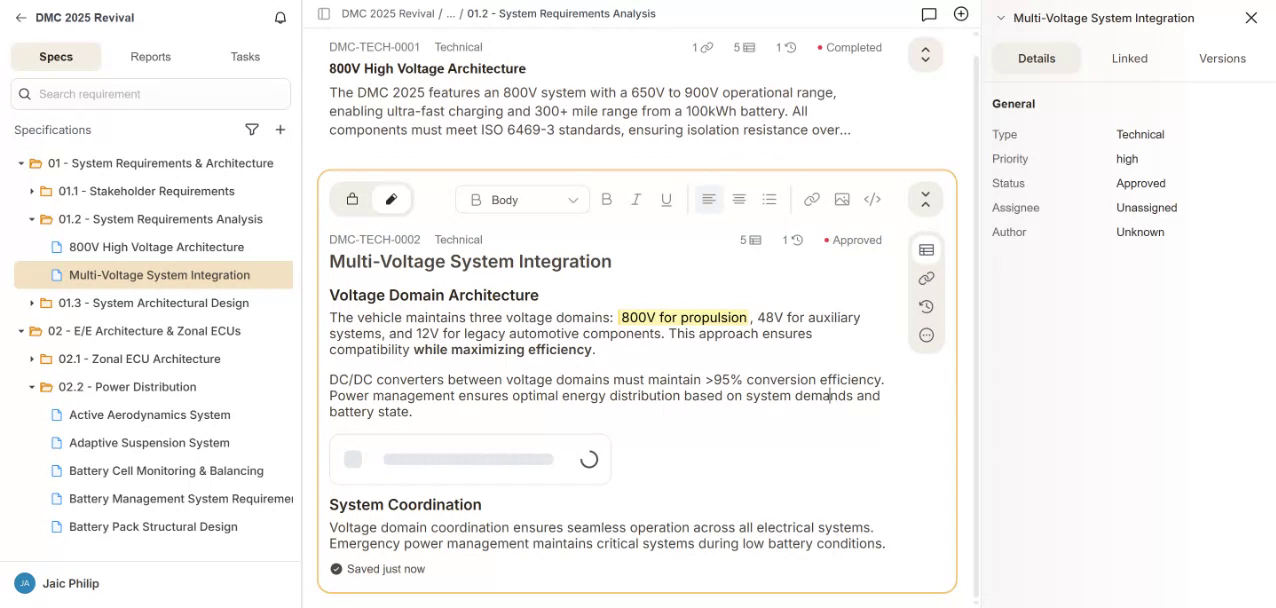Screen dimensions: 1276x608
Task: Open the Body text style dropdown
Action: click(523, 200)
